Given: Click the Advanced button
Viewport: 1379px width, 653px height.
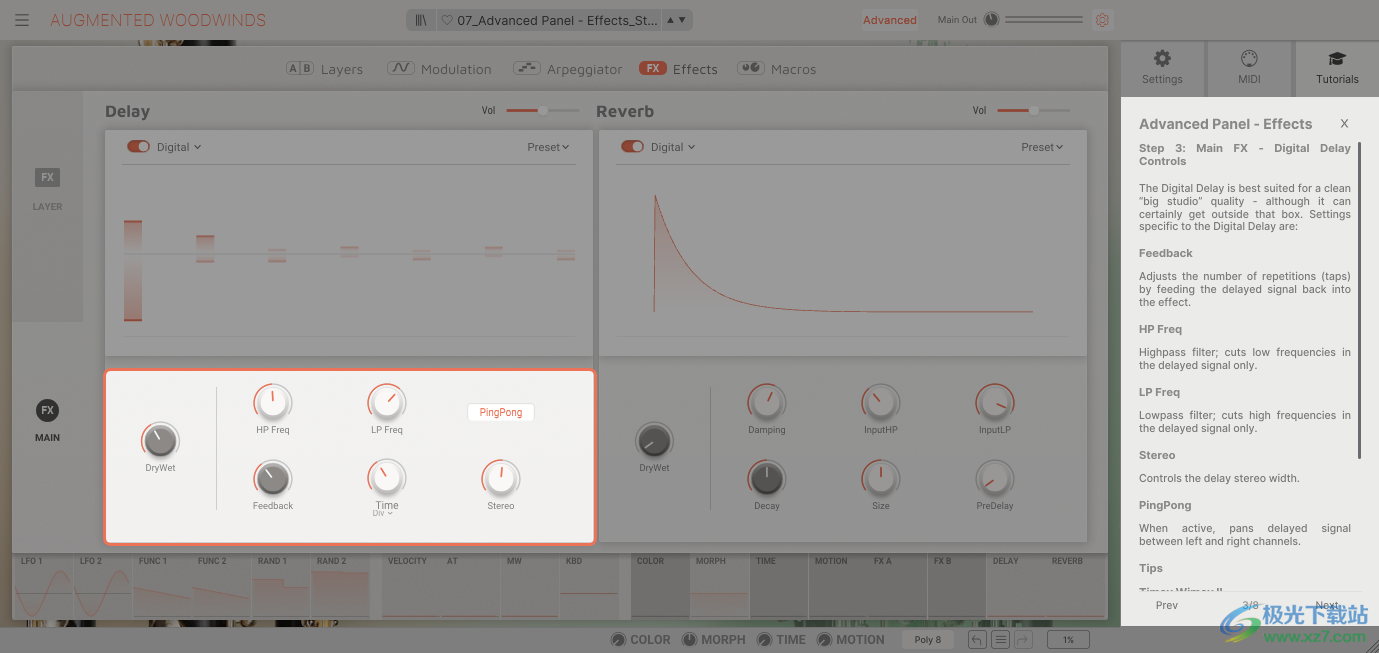Looking at the screenshot, I should 889,20.
